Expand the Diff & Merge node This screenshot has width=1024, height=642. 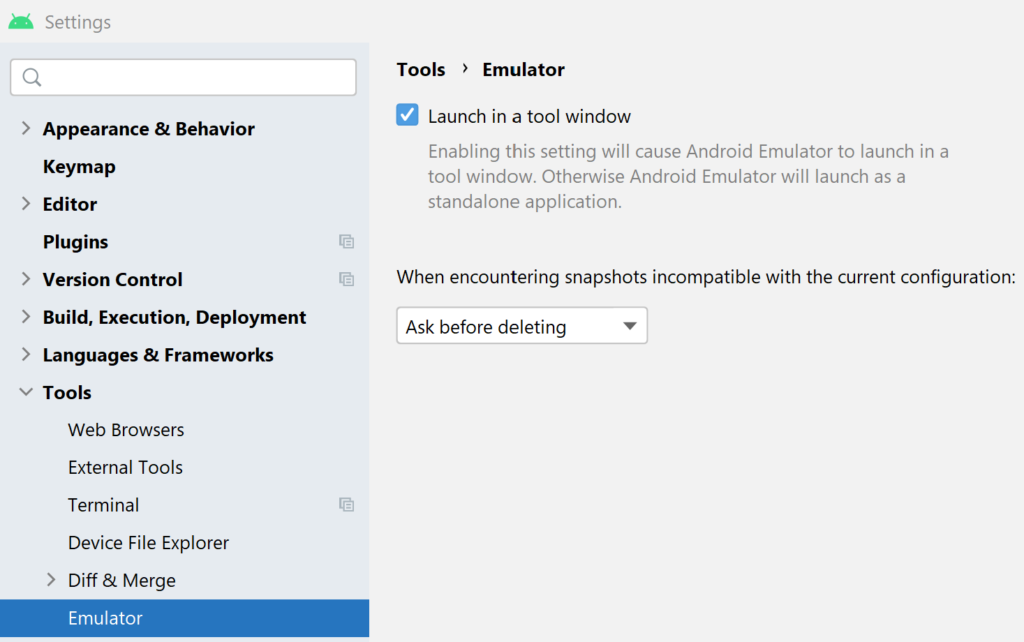(x=51, y=579)
